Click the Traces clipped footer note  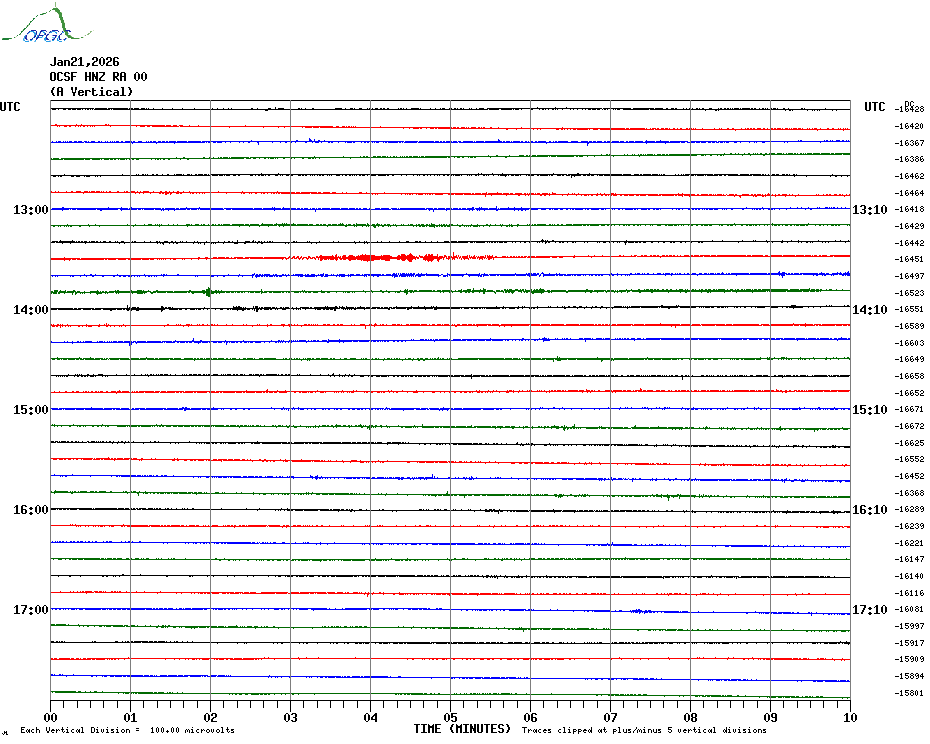[x=644, y=730]
